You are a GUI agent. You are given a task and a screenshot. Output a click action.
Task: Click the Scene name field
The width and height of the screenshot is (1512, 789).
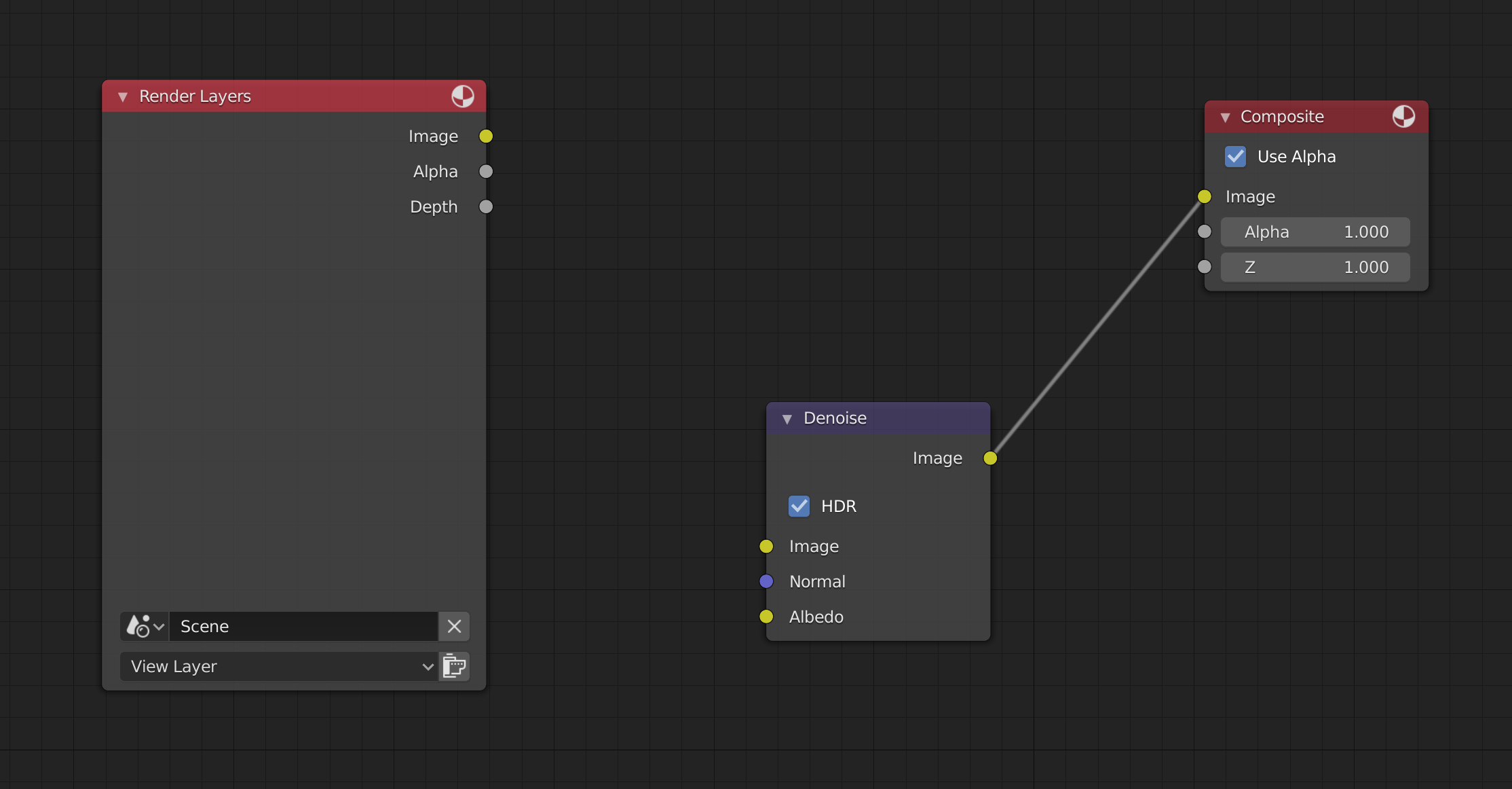pos(302,626)
